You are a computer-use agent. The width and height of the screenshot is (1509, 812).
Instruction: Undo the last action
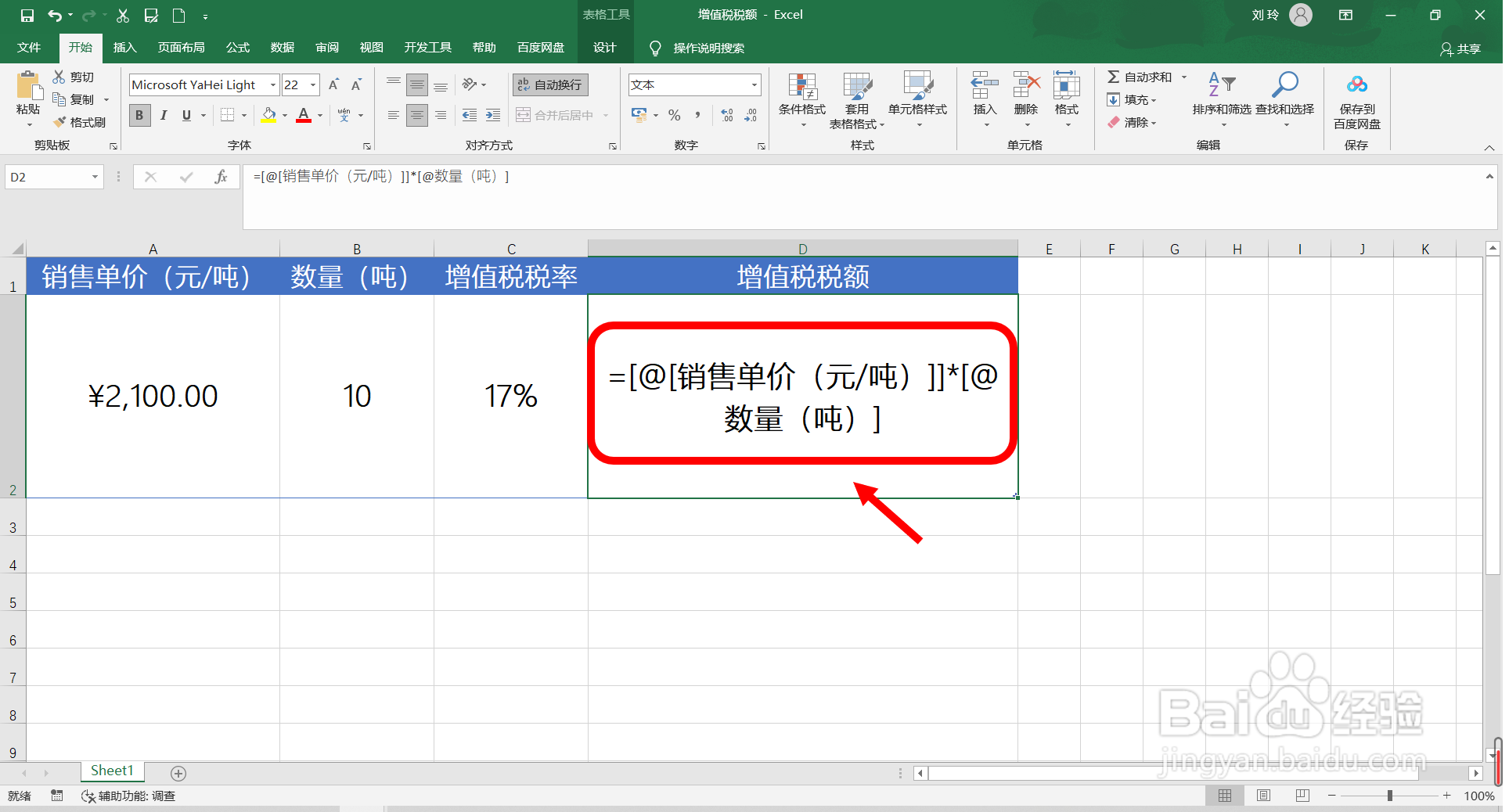[x=55, y=16]
